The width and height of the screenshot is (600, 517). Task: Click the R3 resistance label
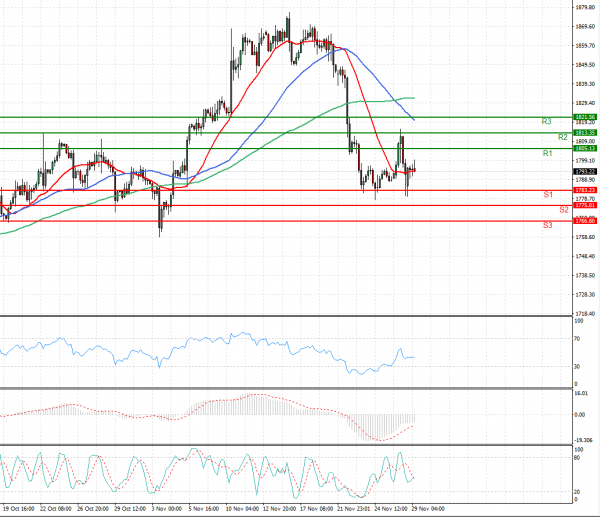pos(546,121)
